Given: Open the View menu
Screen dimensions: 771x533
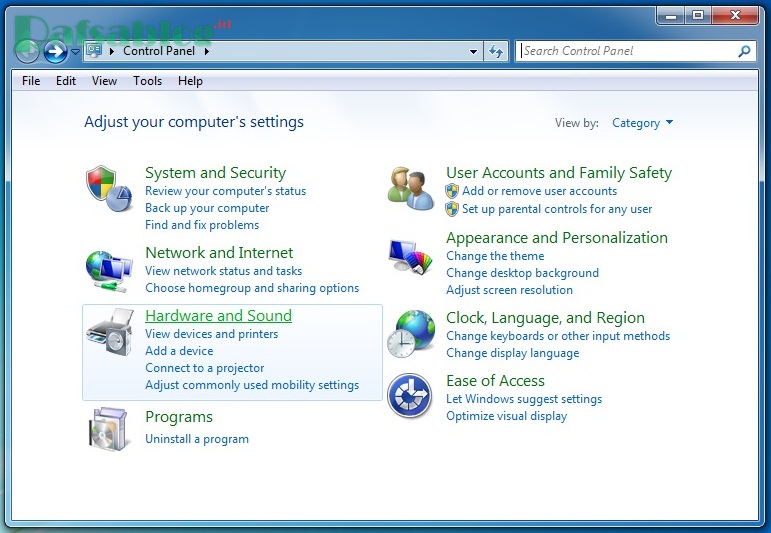Looking at the screenshot, I should (104, 81).
